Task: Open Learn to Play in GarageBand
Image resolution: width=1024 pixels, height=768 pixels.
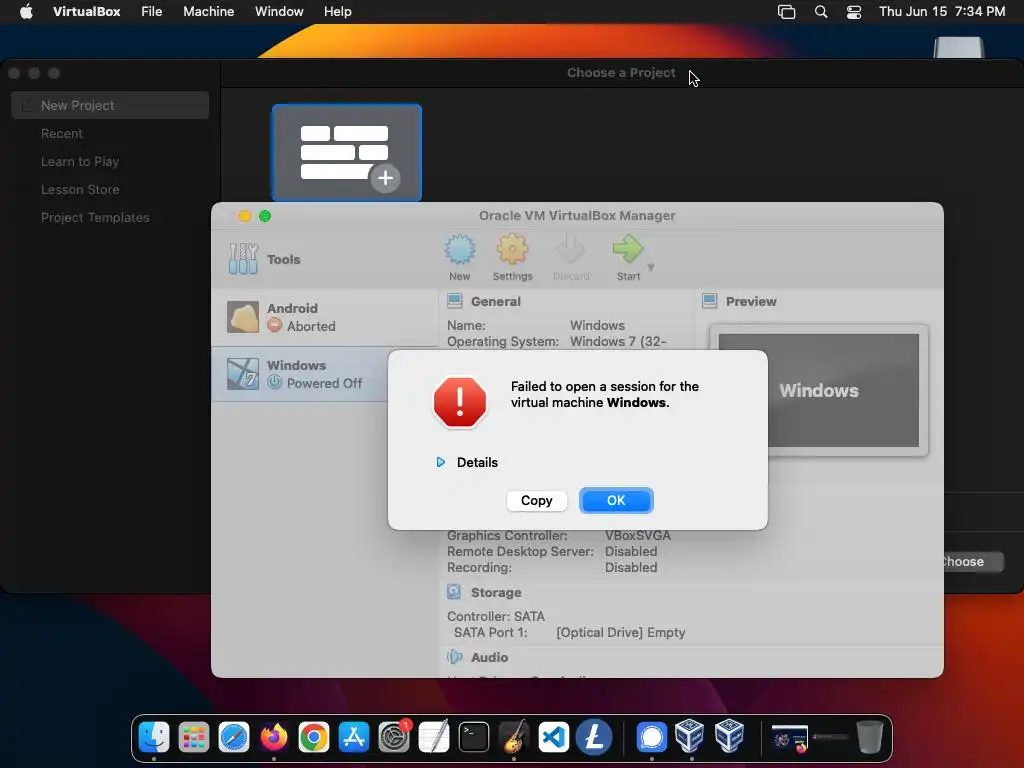Action: (80, 161)
